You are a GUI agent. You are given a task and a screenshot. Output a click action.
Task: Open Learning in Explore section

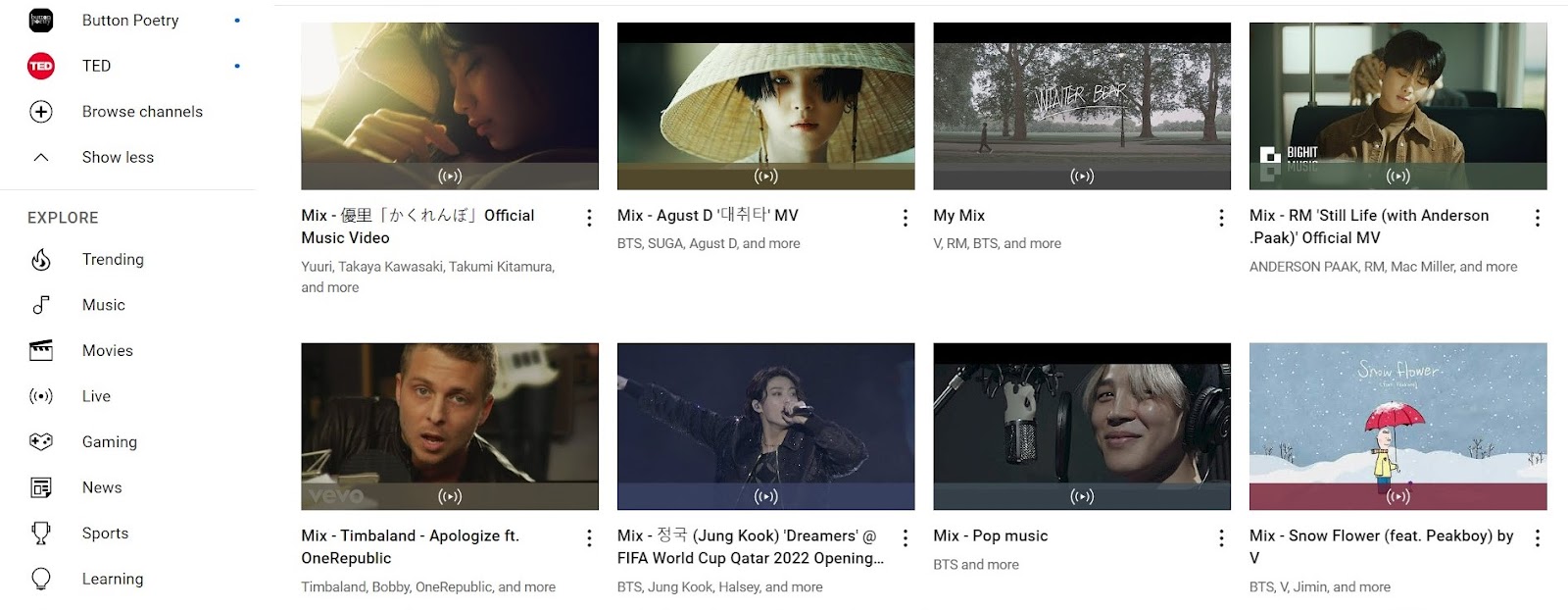(113, 579)
